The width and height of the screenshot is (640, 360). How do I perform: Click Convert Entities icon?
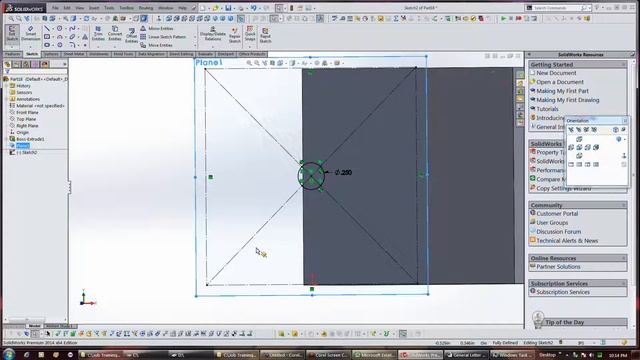click(115, 33)
